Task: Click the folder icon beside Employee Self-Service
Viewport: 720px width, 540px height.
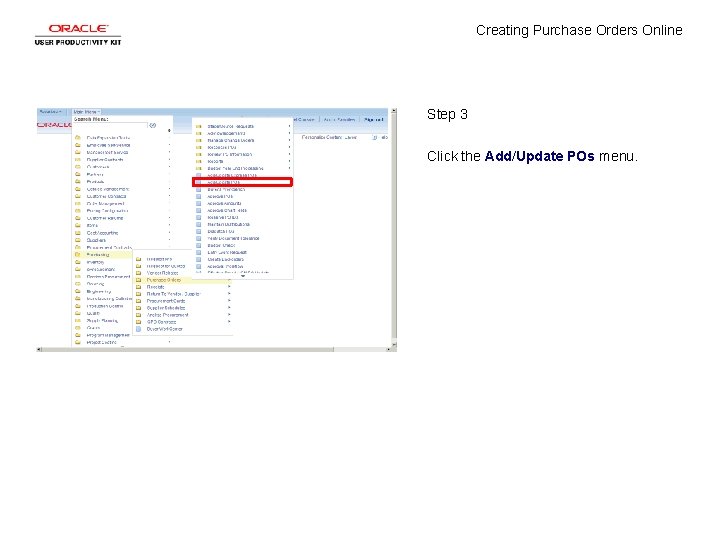Action: (78, 145)
